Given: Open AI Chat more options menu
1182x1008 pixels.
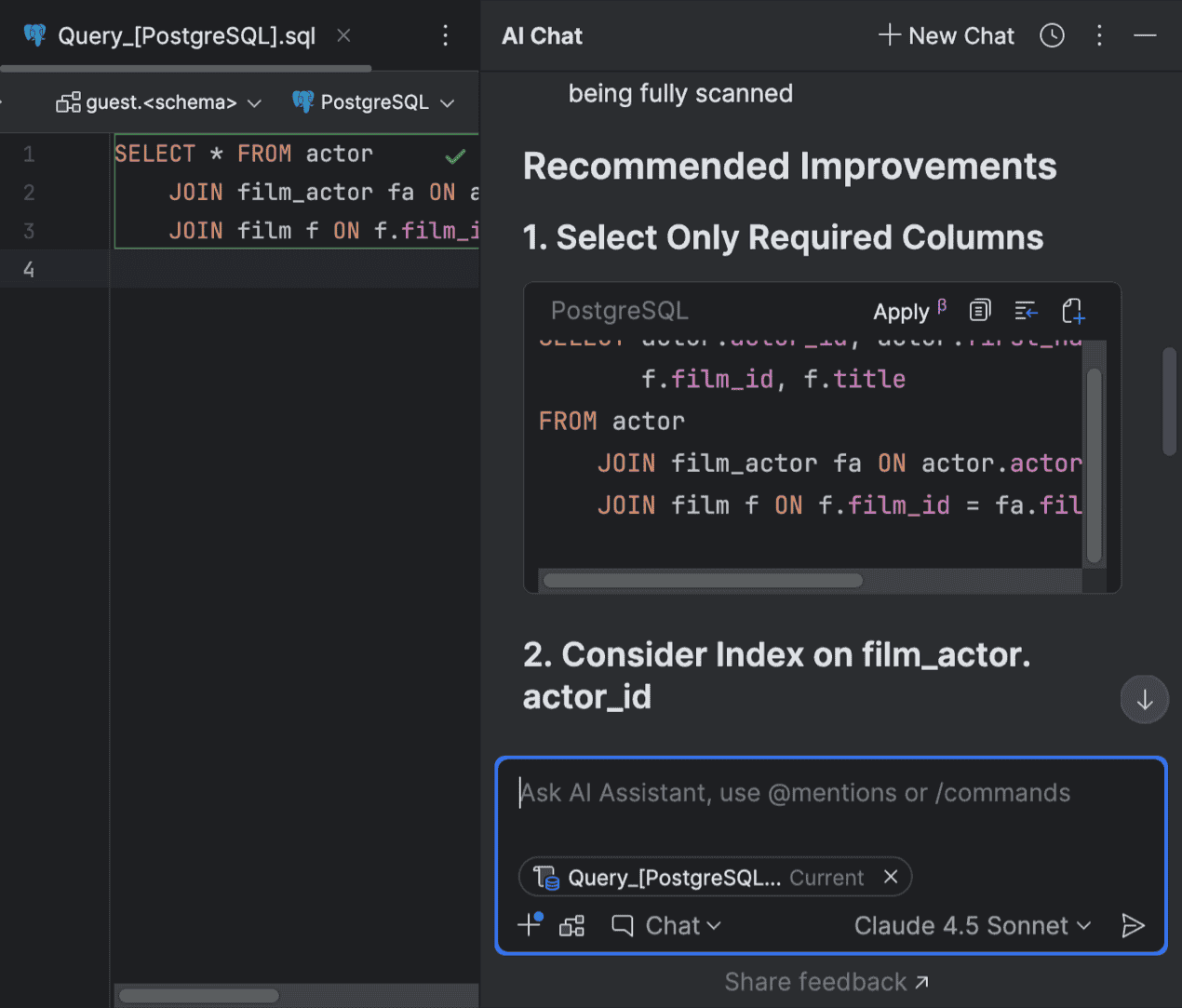Looking at the screenshot, I should (x=1099, y=36).
